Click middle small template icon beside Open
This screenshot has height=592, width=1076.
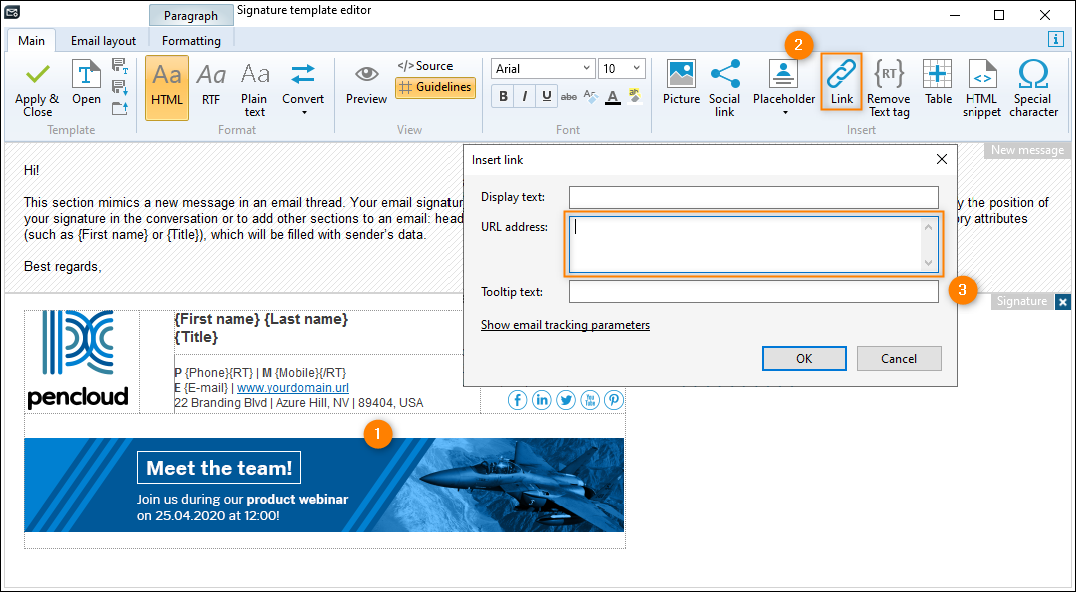(120, 87)
